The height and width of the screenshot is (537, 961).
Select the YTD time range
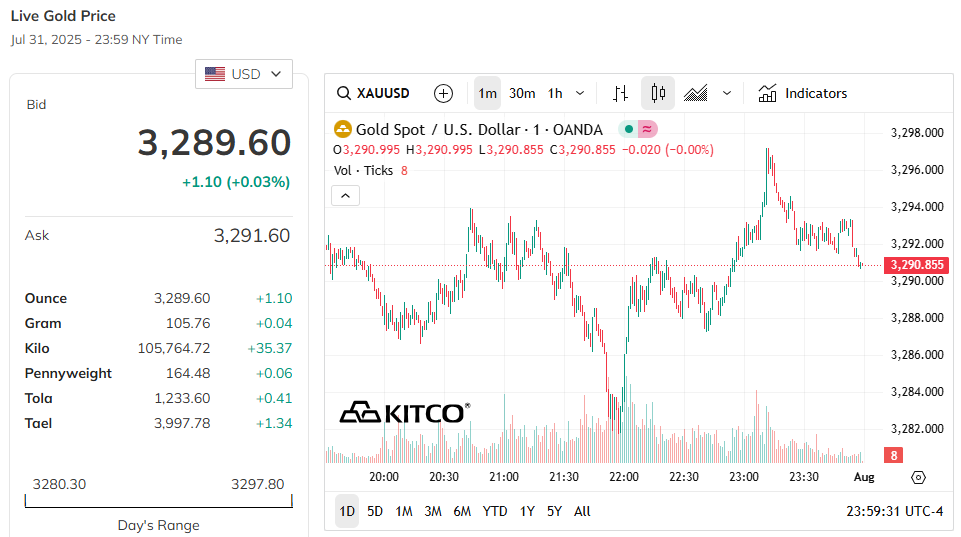(x=495, y=511)
